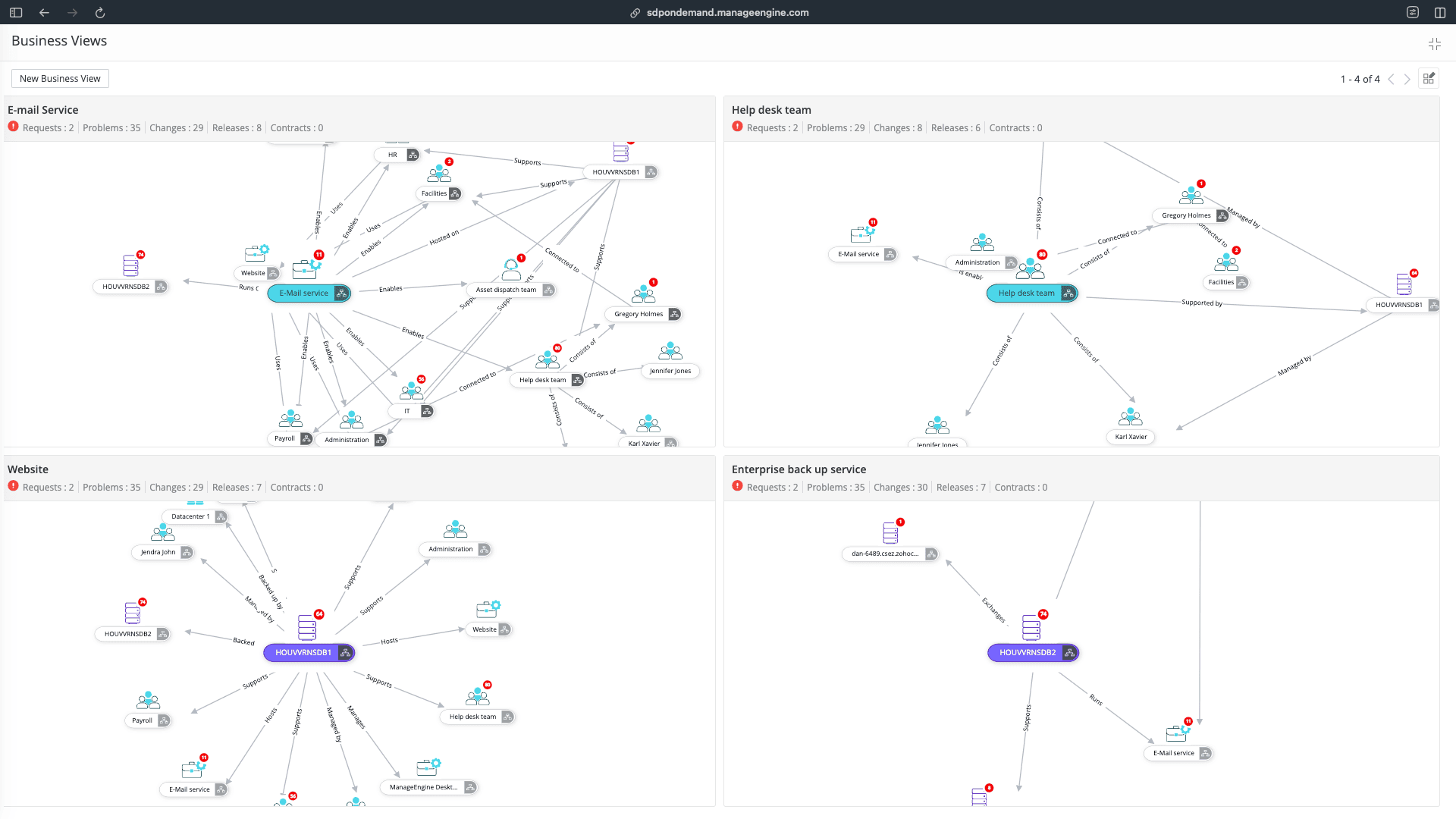Click the Jennifer Jones user node
1456x819 pixels.
(x=670, y=371)
